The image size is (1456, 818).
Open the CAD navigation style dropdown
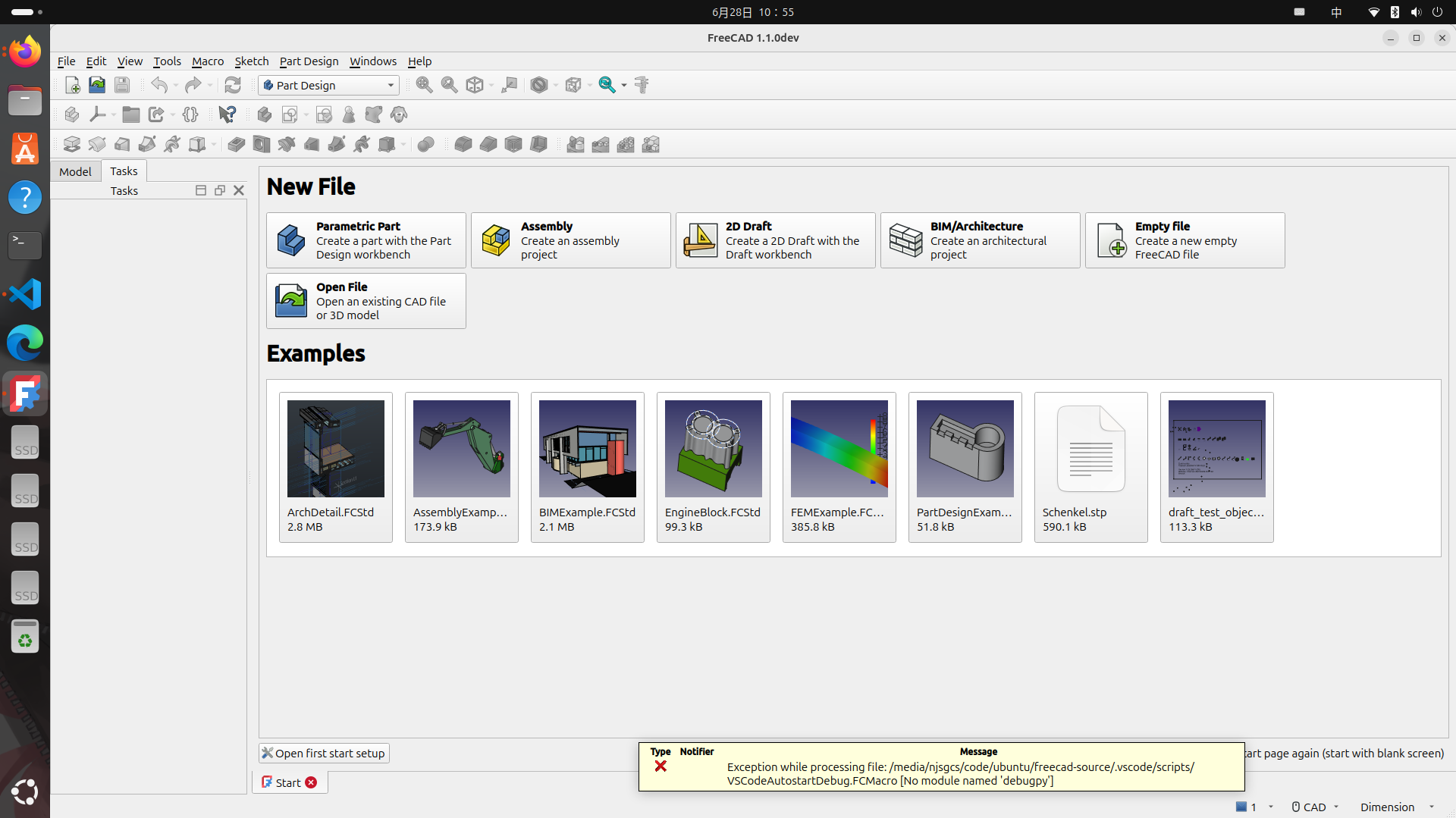pyautogui.click(x=1314, y=807)
